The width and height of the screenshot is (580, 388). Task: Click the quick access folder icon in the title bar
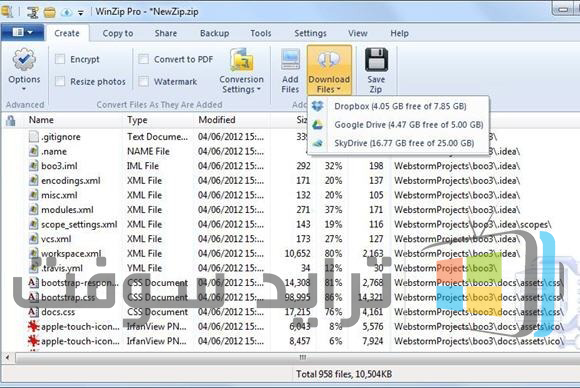click(50, 12)
